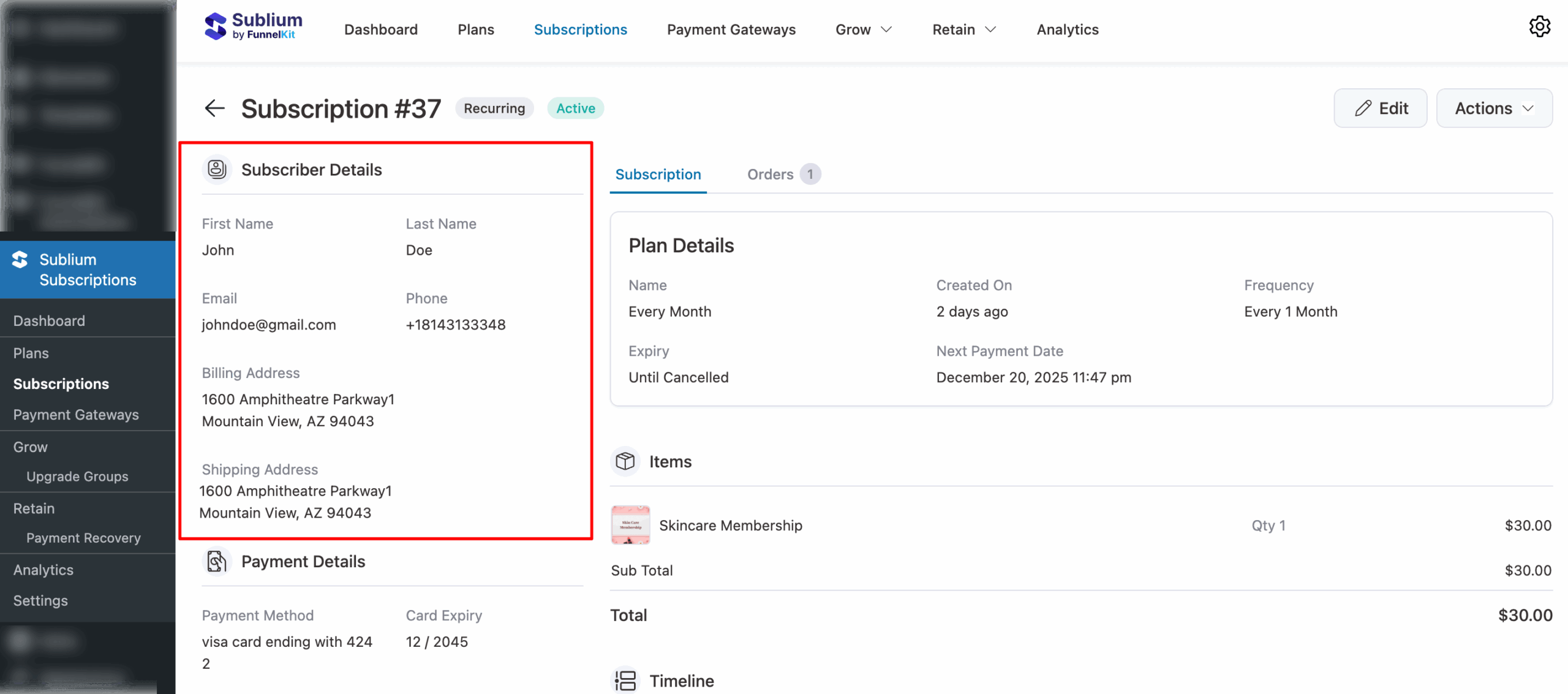The width and height of the screenshot is (1568, 694).
Task: Click the Subscriber Details person icon
Action: pyautogui.click(x=216, y=169)
